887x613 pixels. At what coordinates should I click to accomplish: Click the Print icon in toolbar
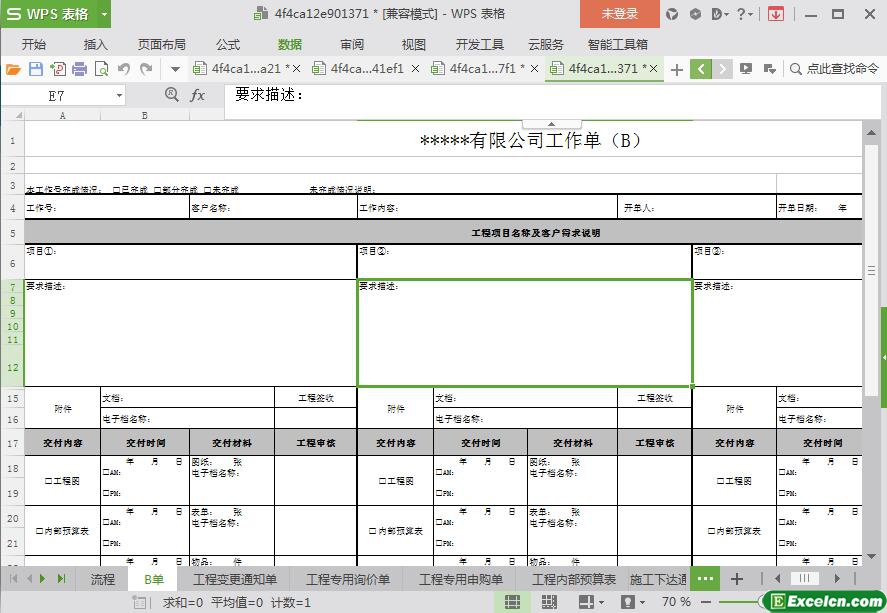79,69
